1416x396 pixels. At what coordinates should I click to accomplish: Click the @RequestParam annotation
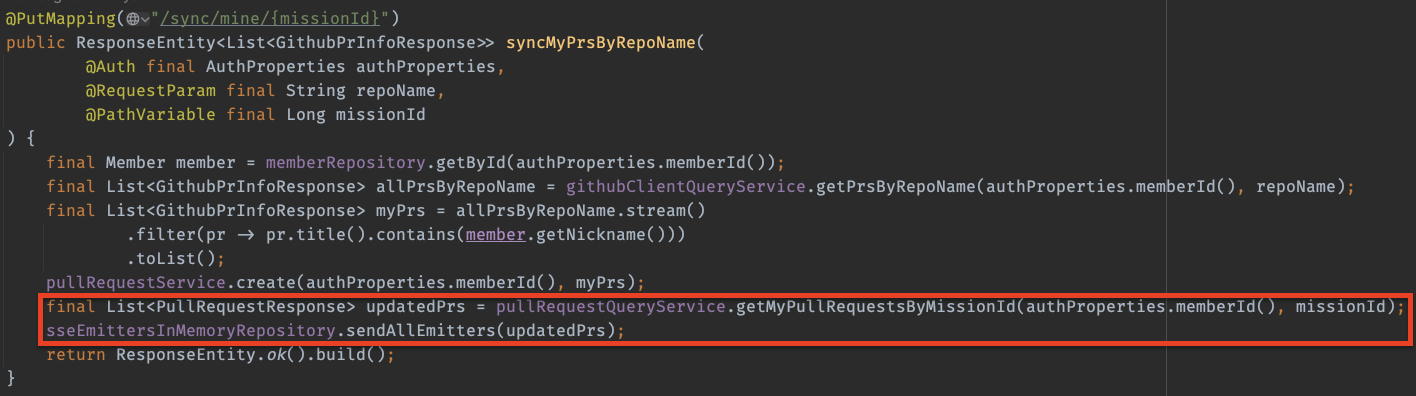[x=151, y=90]
